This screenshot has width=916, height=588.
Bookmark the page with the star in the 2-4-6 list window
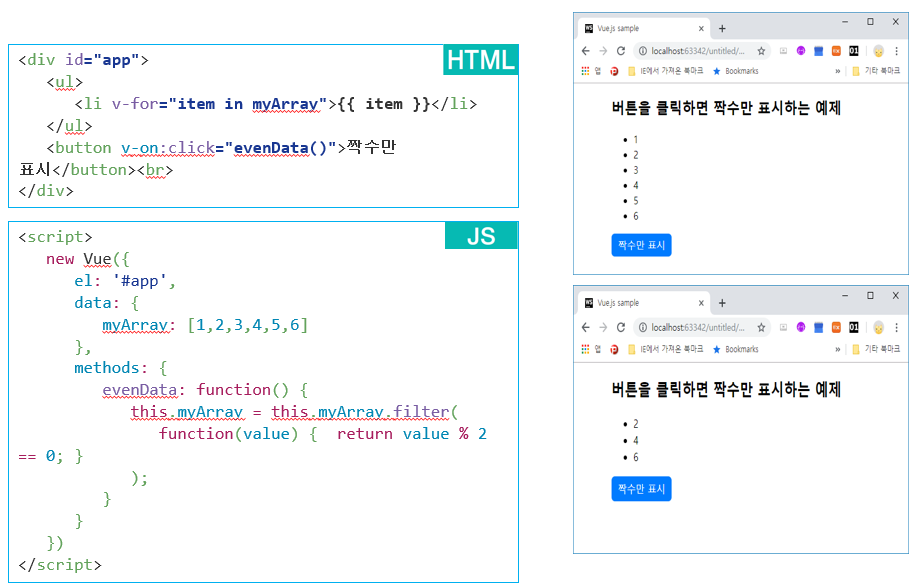[761, 328]
